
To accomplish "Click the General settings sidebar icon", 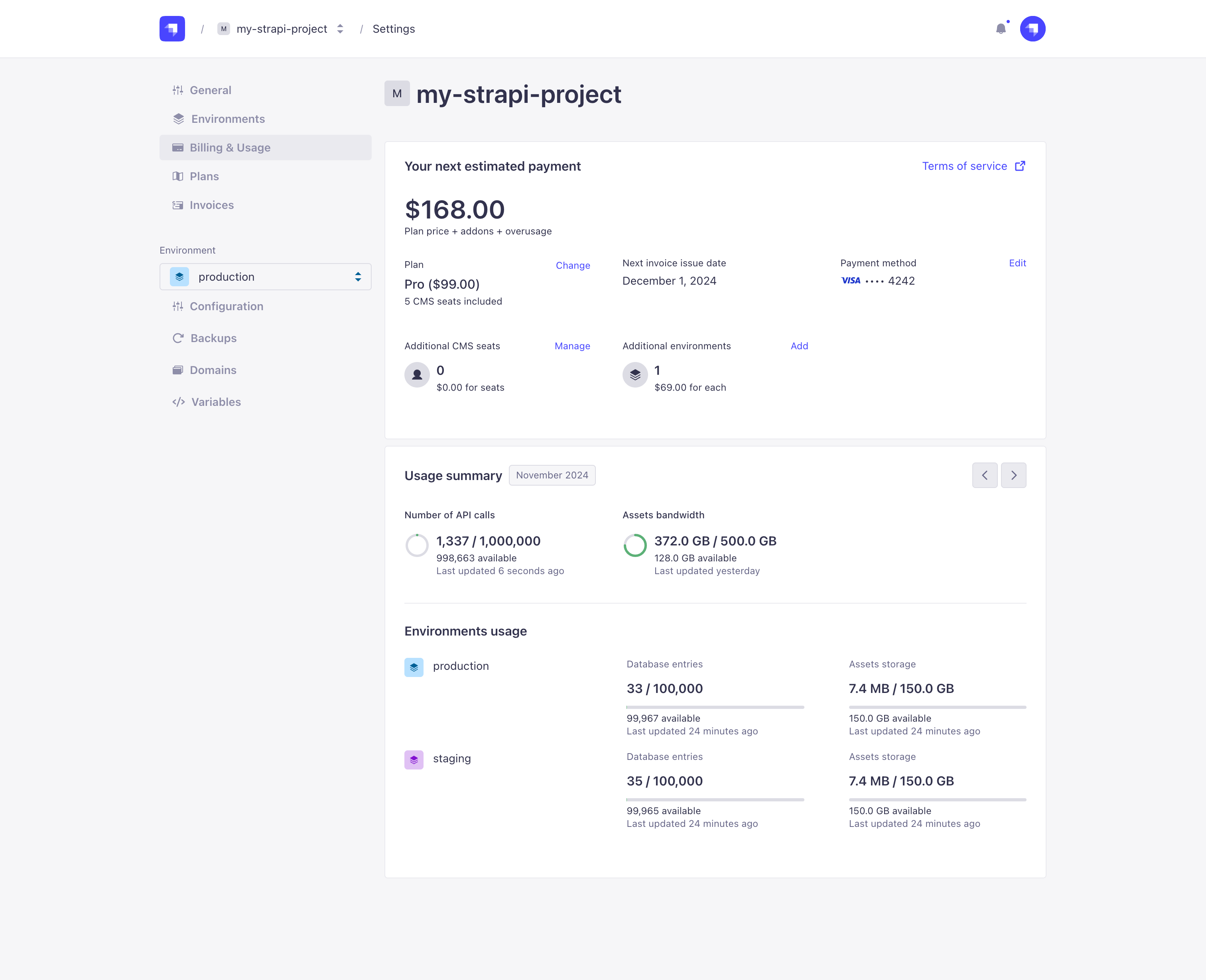I will click(x=178, y=90).
